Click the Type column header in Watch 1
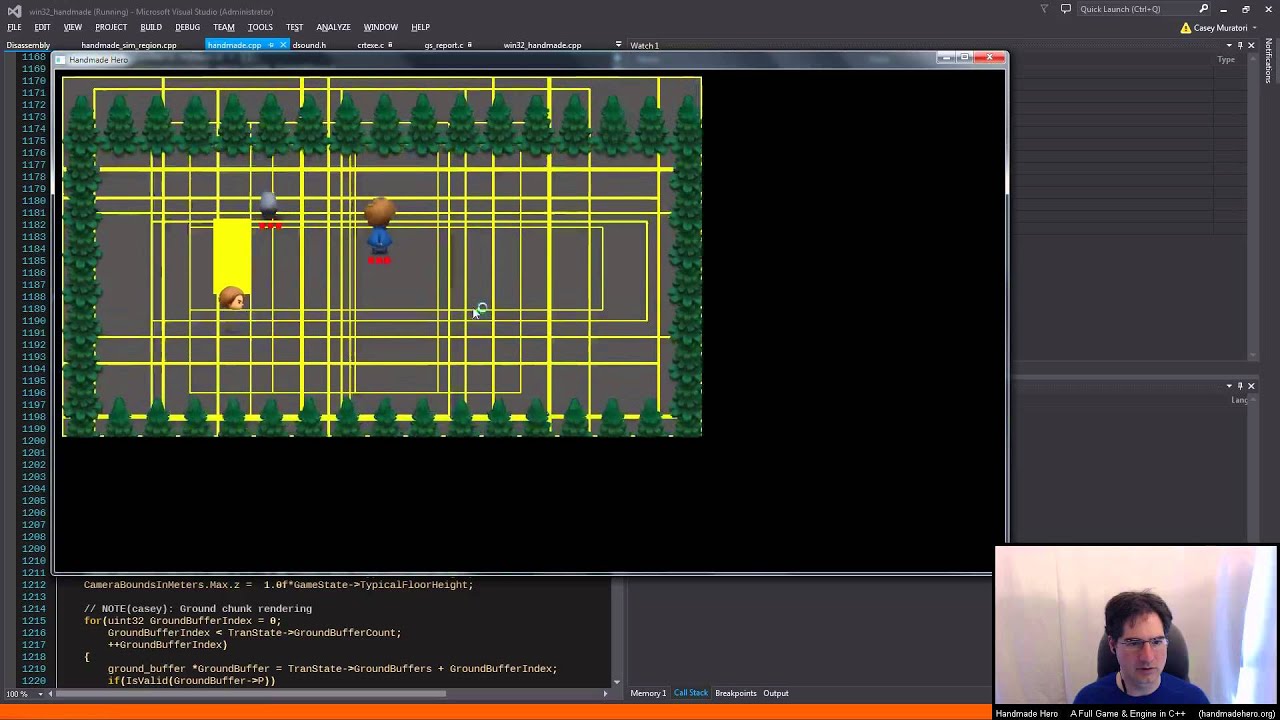1280x720 pixels. (x=1226, y=60)
